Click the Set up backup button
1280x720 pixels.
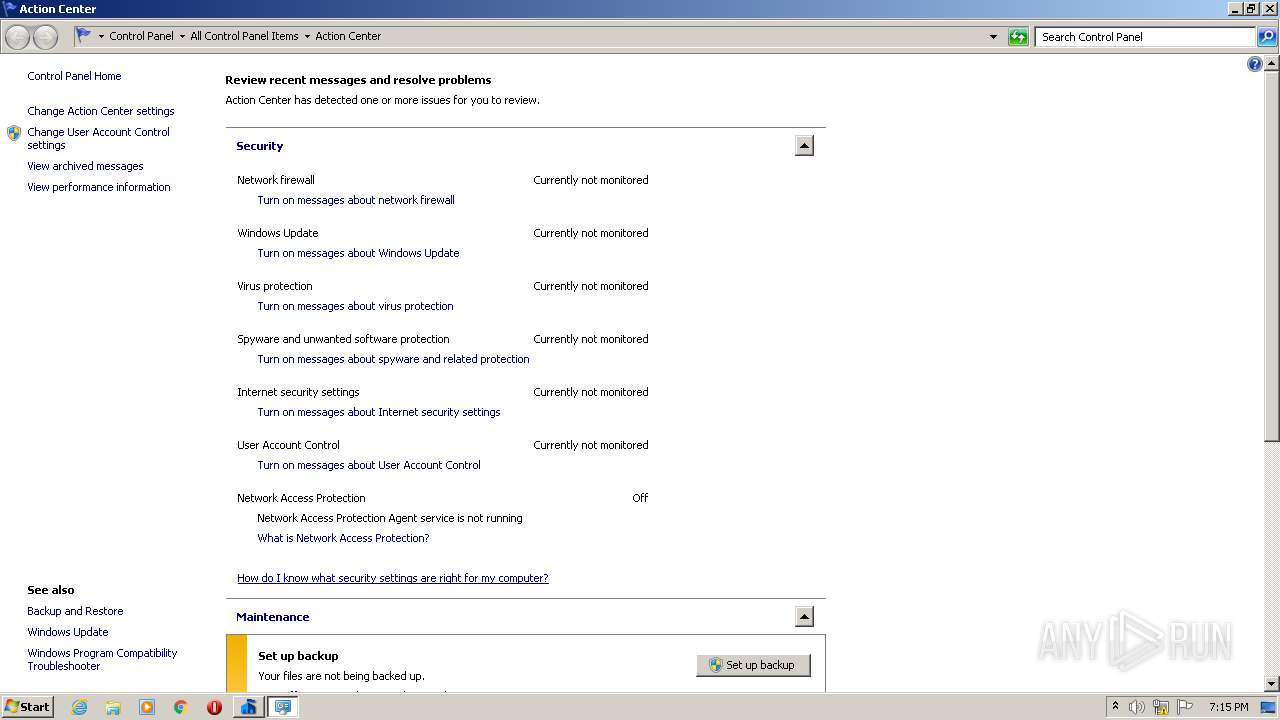point(753,665)
